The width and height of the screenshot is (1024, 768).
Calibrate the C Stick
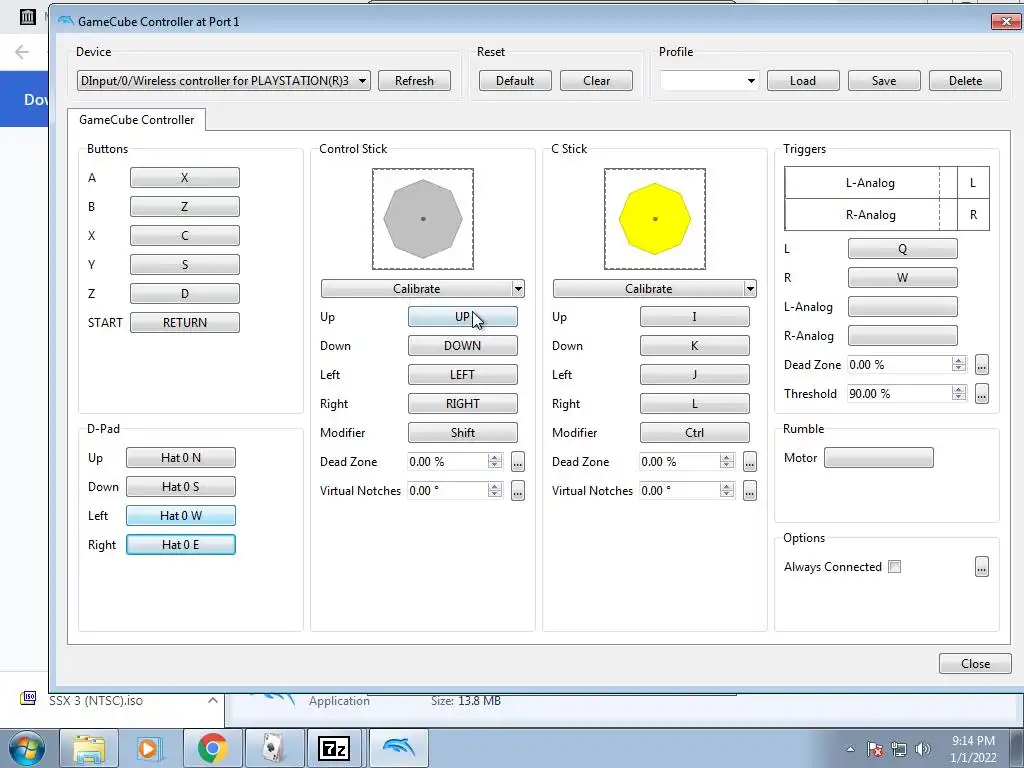648,289
